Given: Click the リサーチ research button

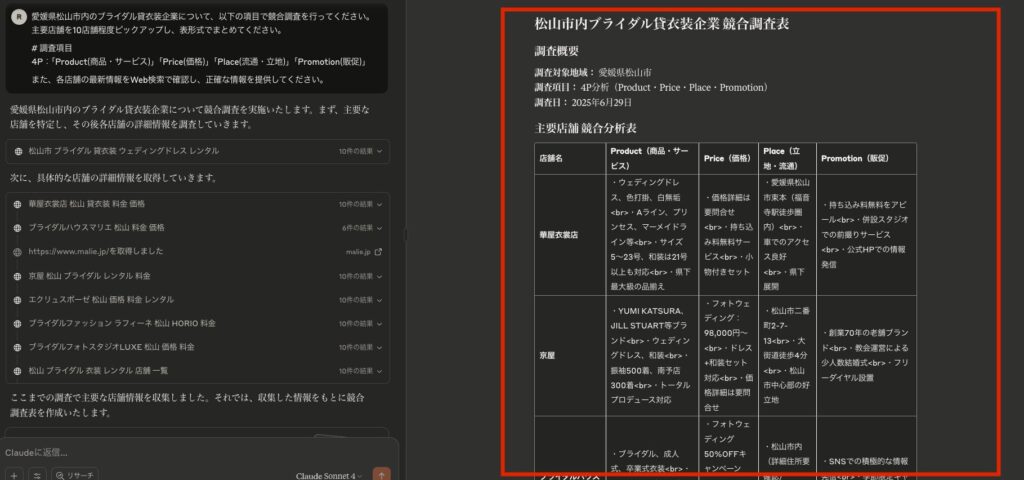Looking at the screenshot, I should 75,475.
